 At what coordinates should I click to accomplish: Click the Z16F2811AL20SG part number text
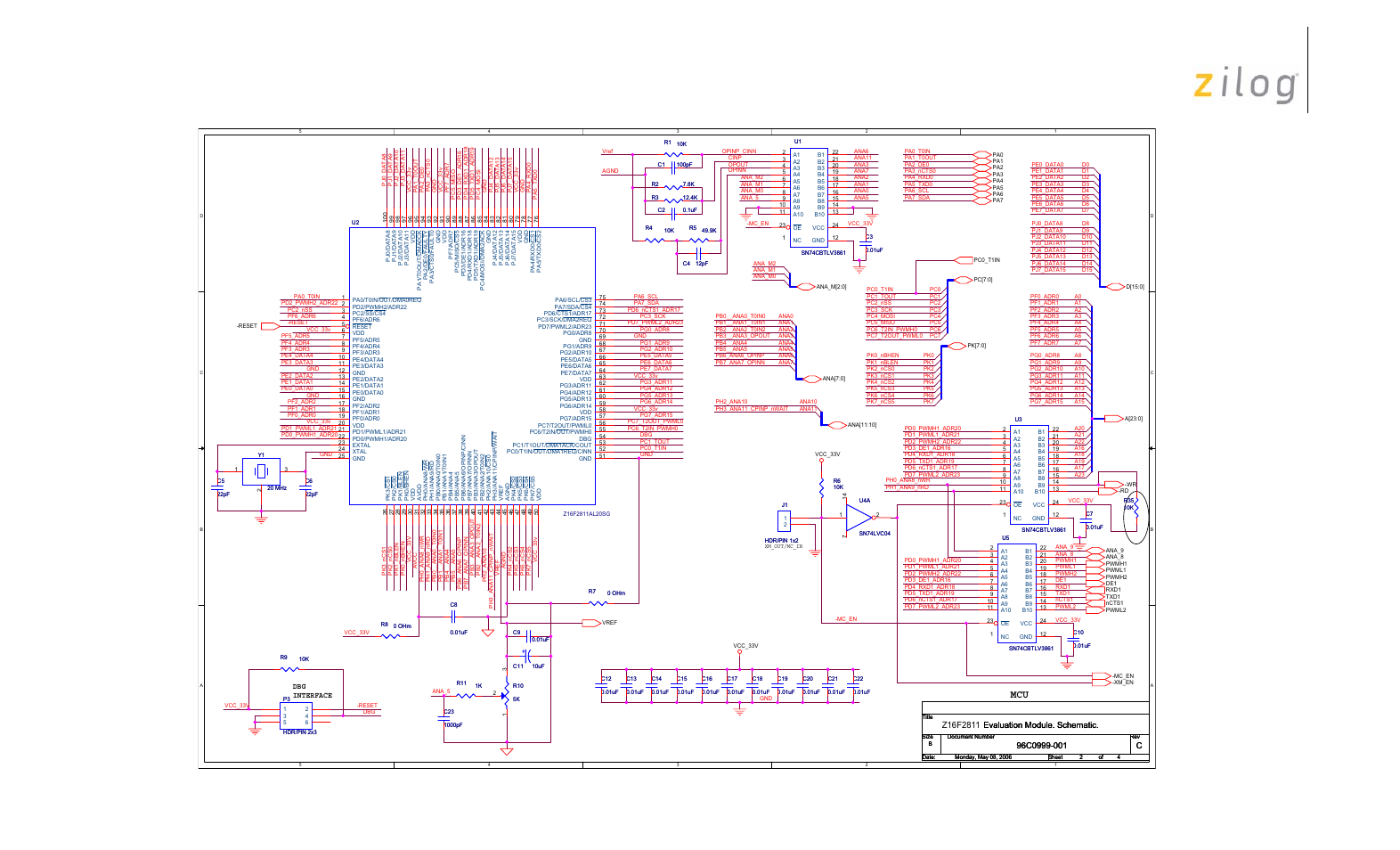coord(586,513)
